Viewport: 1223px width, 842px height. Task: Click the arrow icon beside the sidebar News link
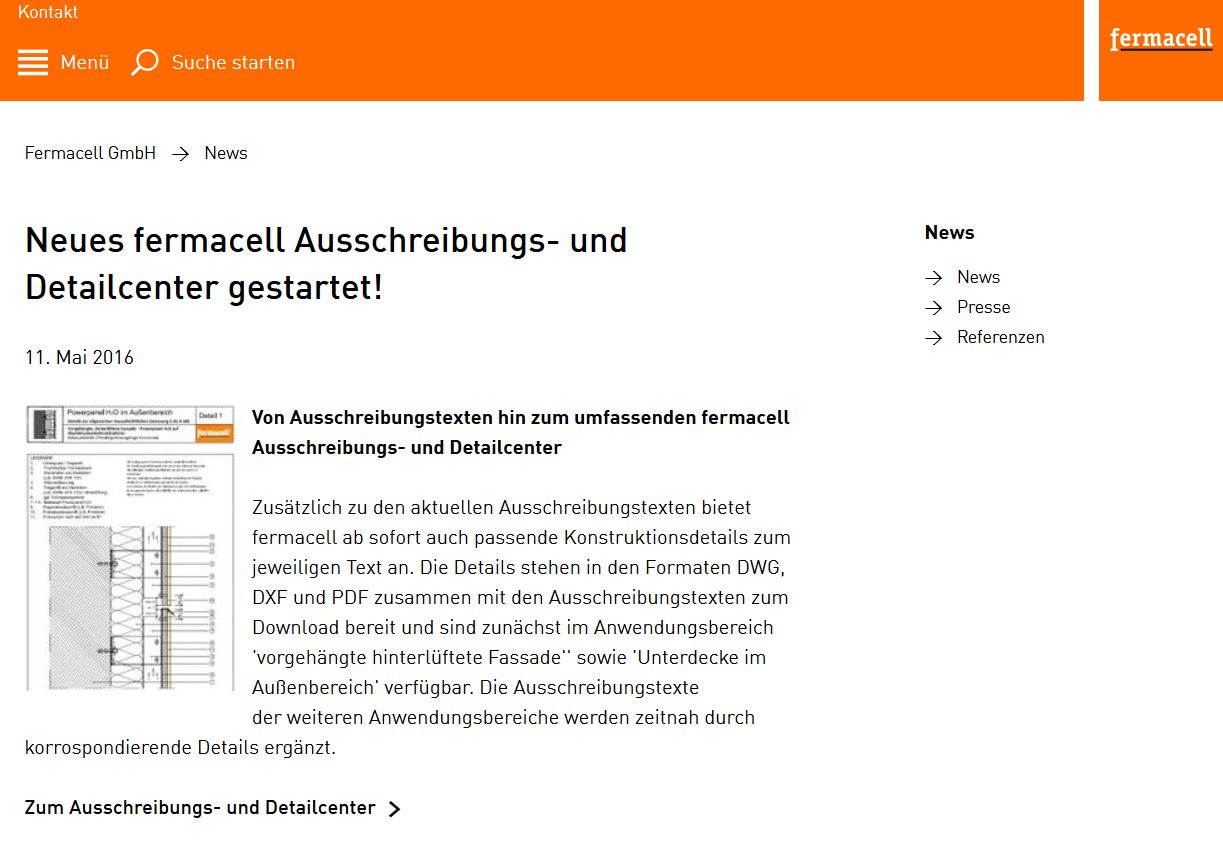tap(934, 278)
